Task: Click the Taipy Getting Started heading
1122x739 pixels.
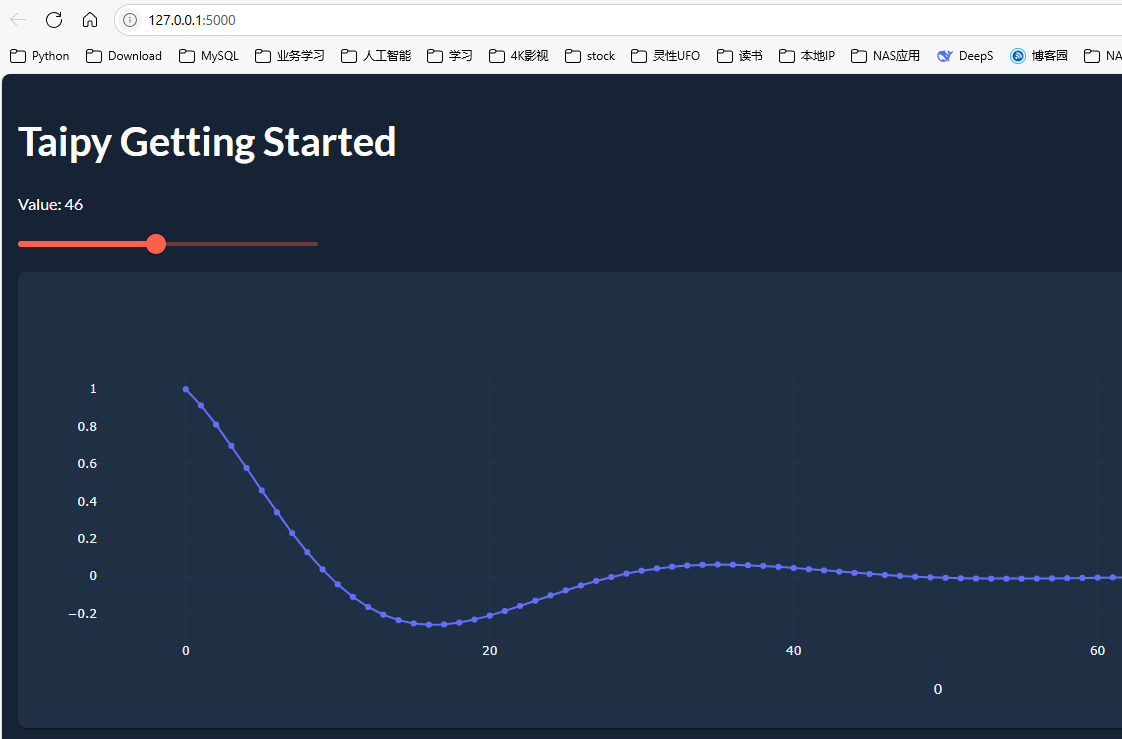Action: pos(207,142)
